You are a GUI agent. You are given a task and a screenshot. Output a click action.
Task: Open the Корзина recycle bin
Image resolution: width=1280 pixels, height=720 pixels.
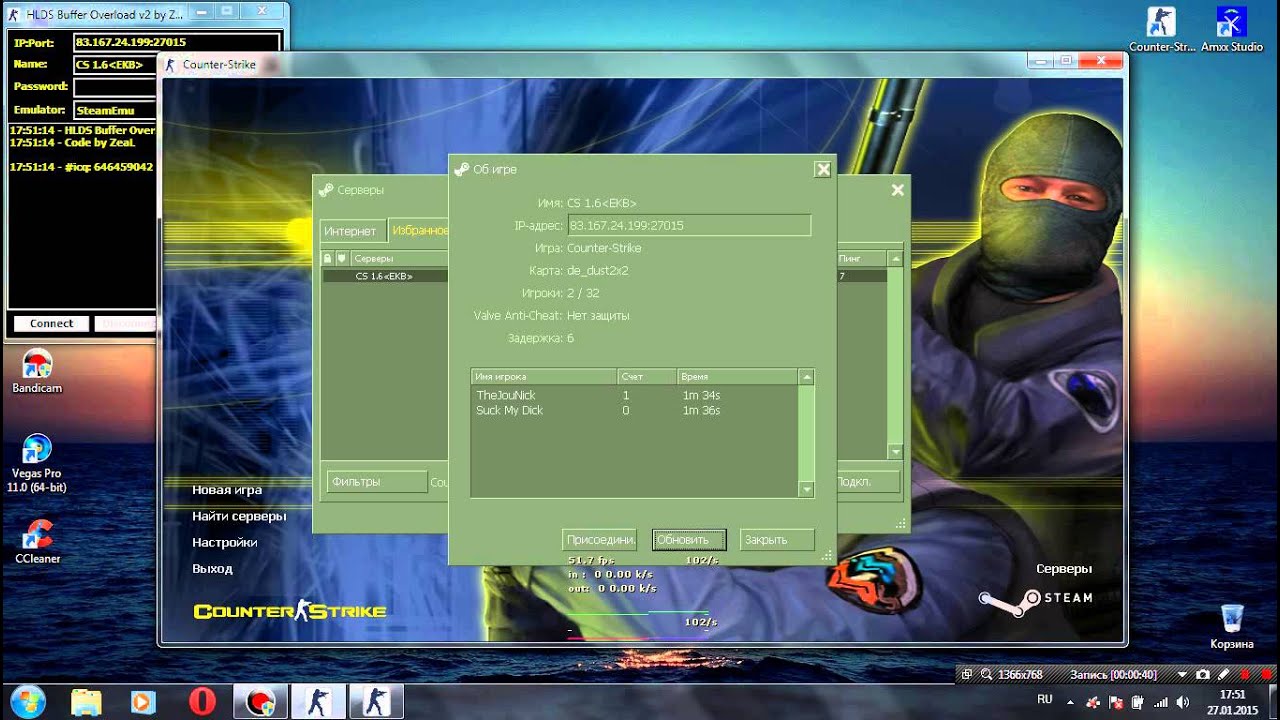point(1231,627)
